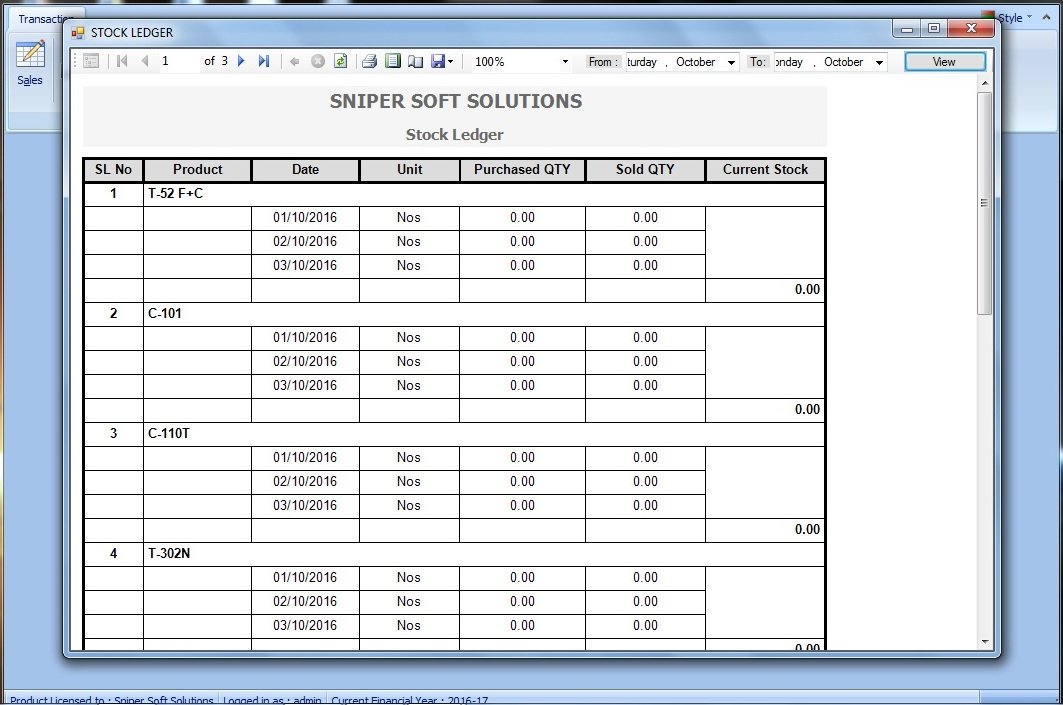Screen dimensions: 1063x705
Task: Jump to the last report page
Action: coord(264,62)
